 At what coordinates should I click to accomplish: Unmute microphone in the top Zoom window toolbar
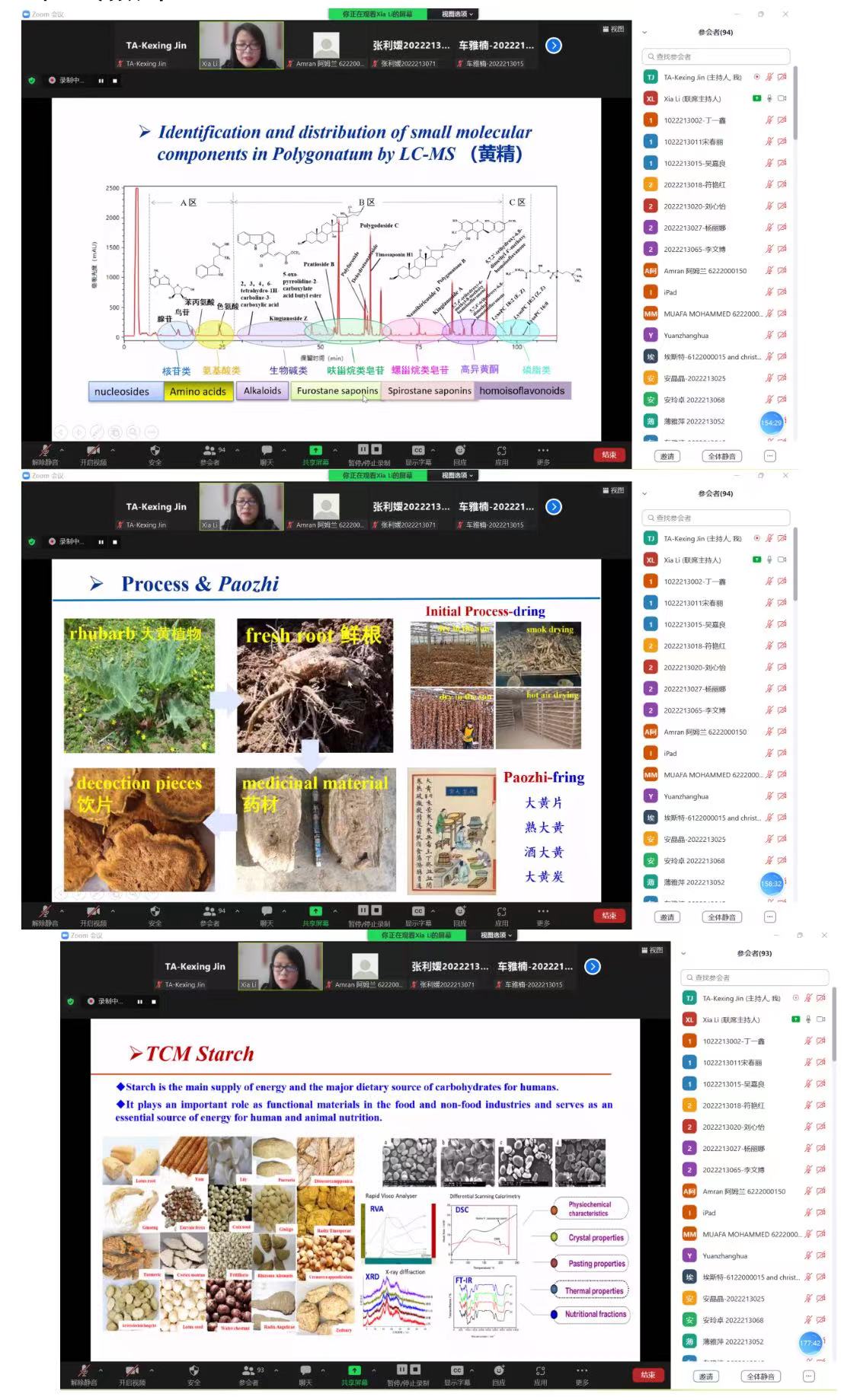click(45, 451)
